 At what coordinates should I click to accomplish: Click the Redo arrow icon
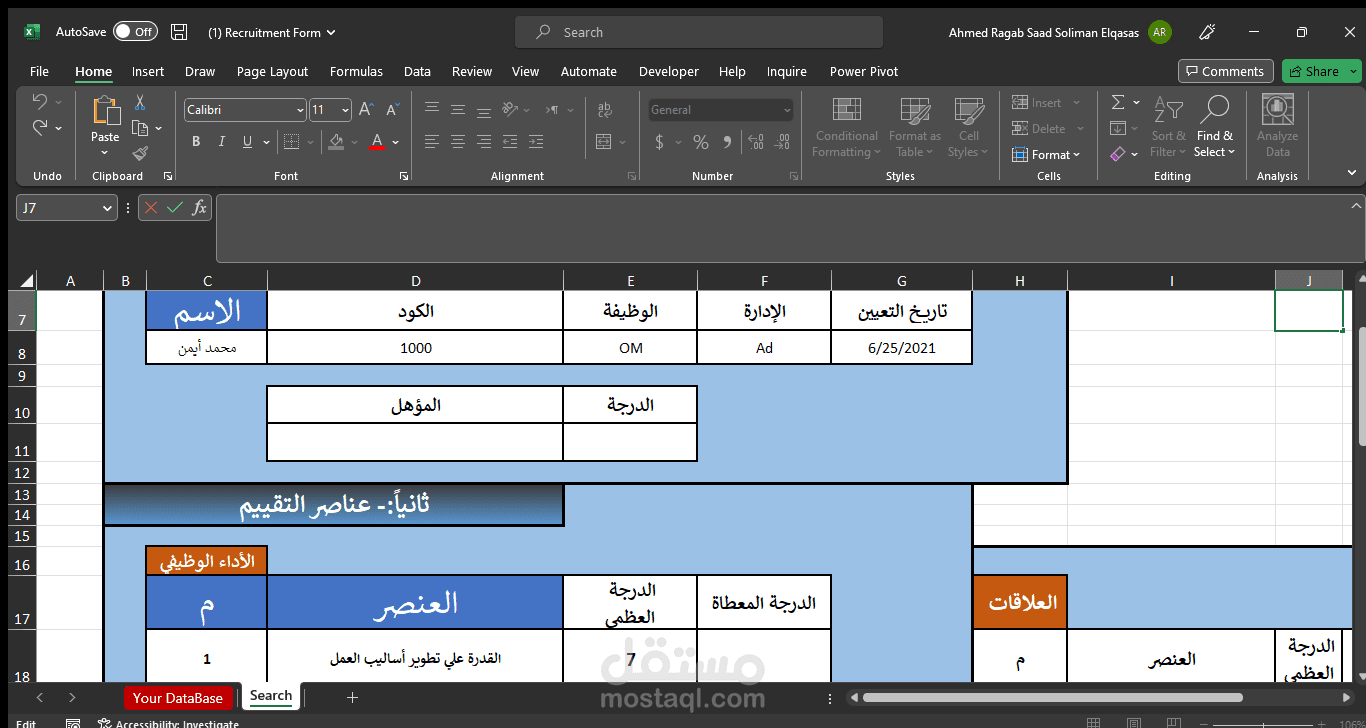(39, 127)
